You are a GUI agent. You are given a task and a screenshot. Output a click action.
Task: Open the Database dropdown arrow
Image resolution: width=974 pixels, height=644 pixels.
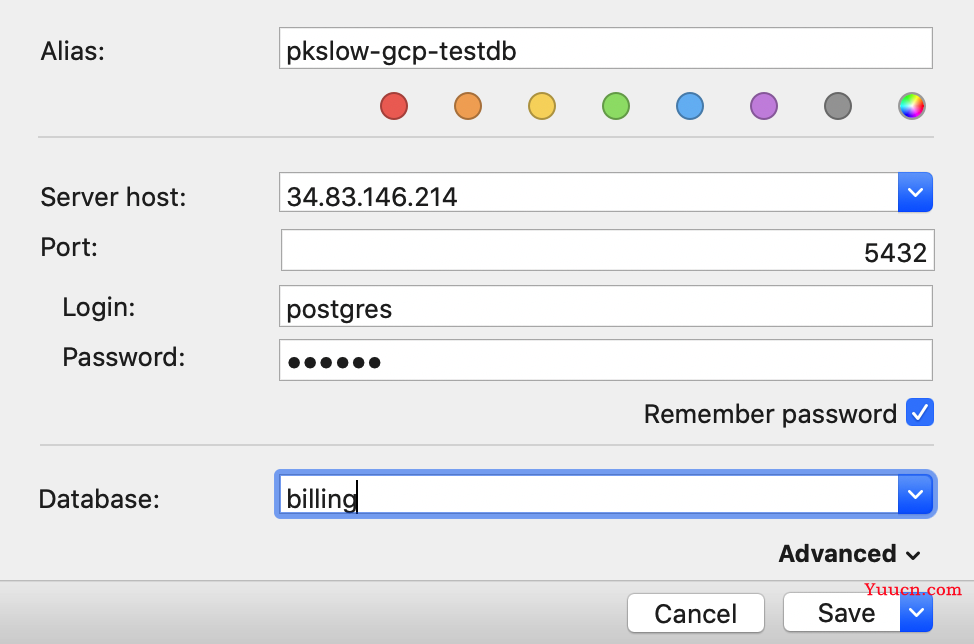pos(915,494)
